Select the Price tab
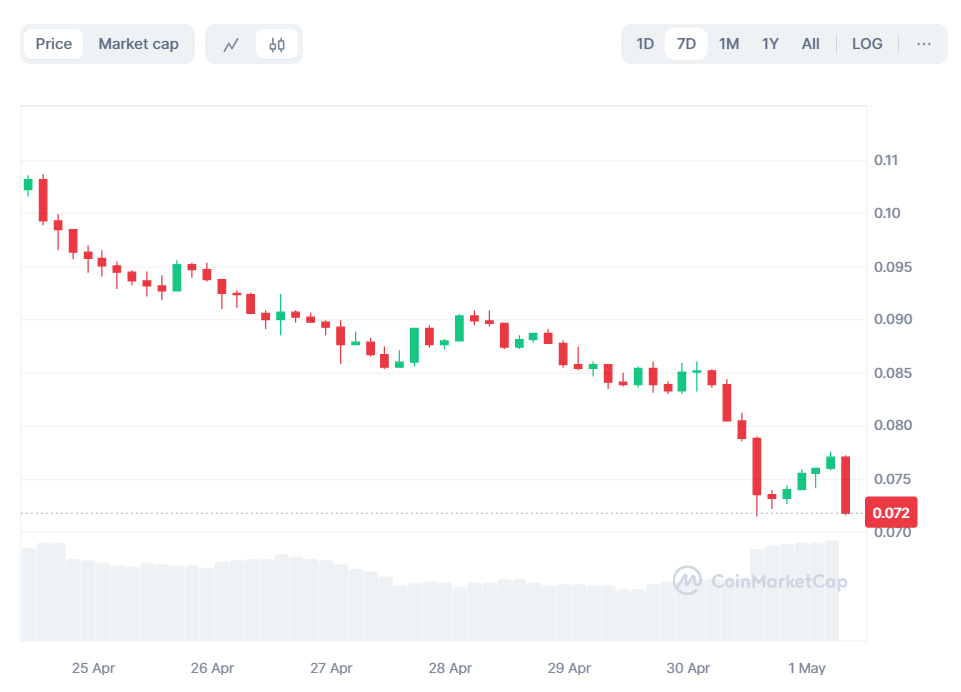This screenshot has height=692, width=961. (x=54, y=44)
